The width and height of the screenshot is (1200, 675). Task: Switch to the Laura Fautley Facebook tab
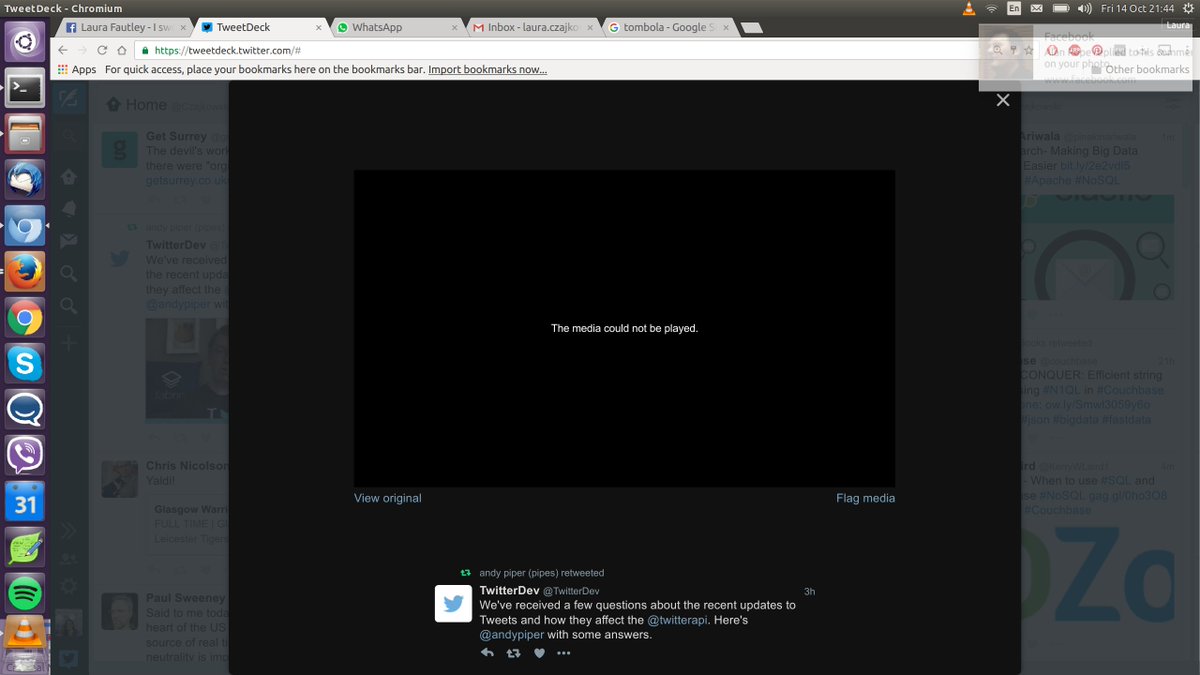click(x=124, y=27)
